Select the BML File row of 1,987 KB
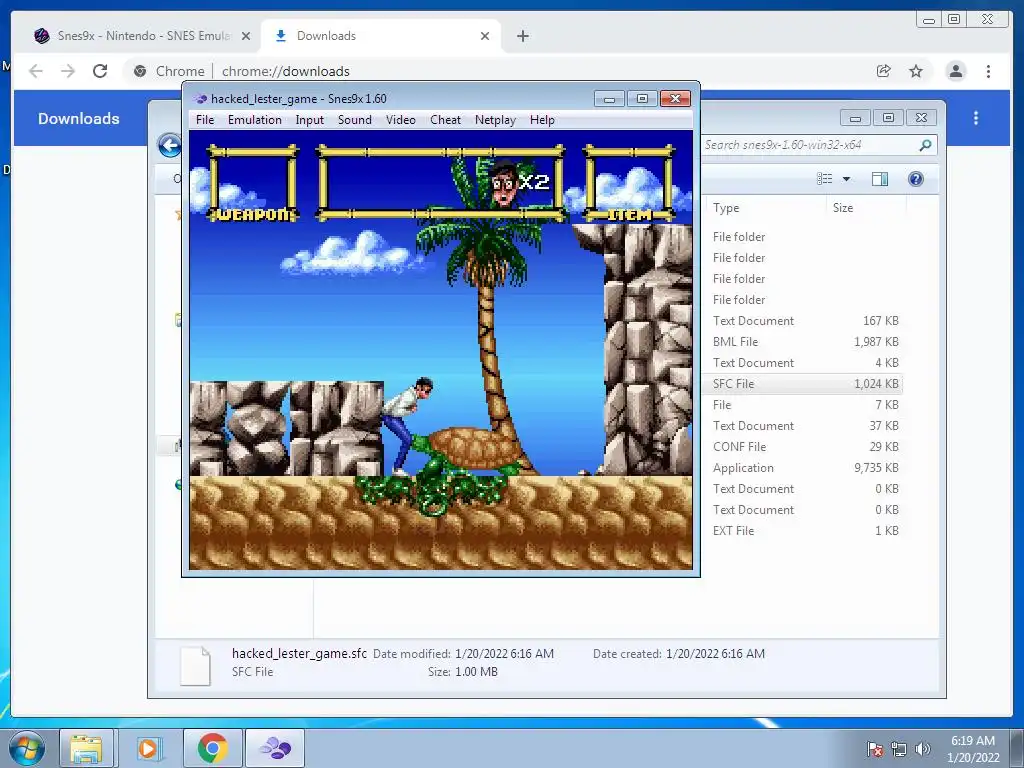 pyautogui.click(x=805, y=342)
